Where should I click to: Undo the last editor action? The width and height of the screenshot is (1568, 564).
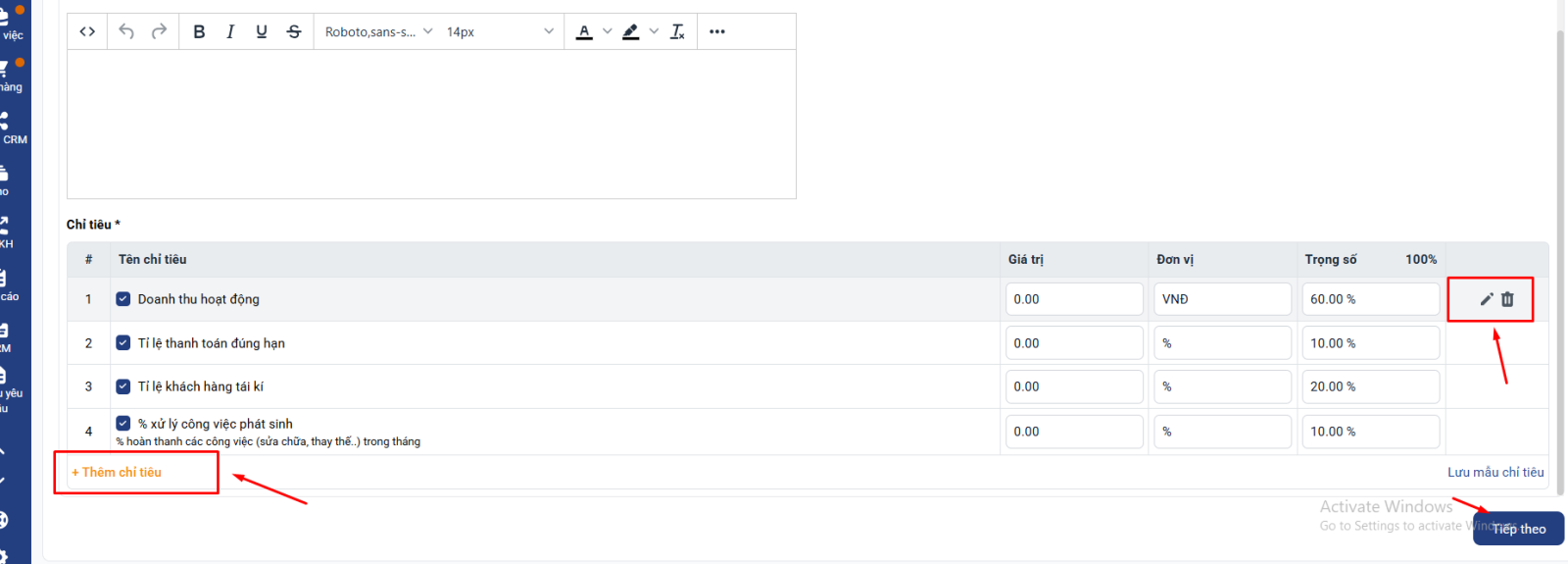click(x=126, y=31)
